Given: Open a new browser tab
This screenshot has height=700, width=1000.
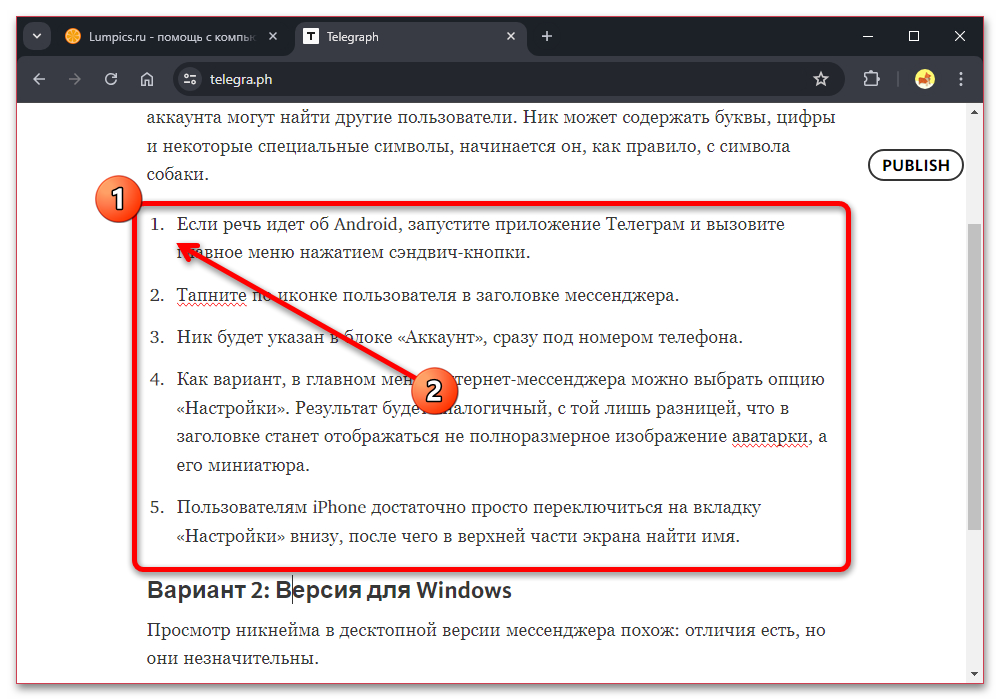Looking at the screenshot, I should coord(547,36).
